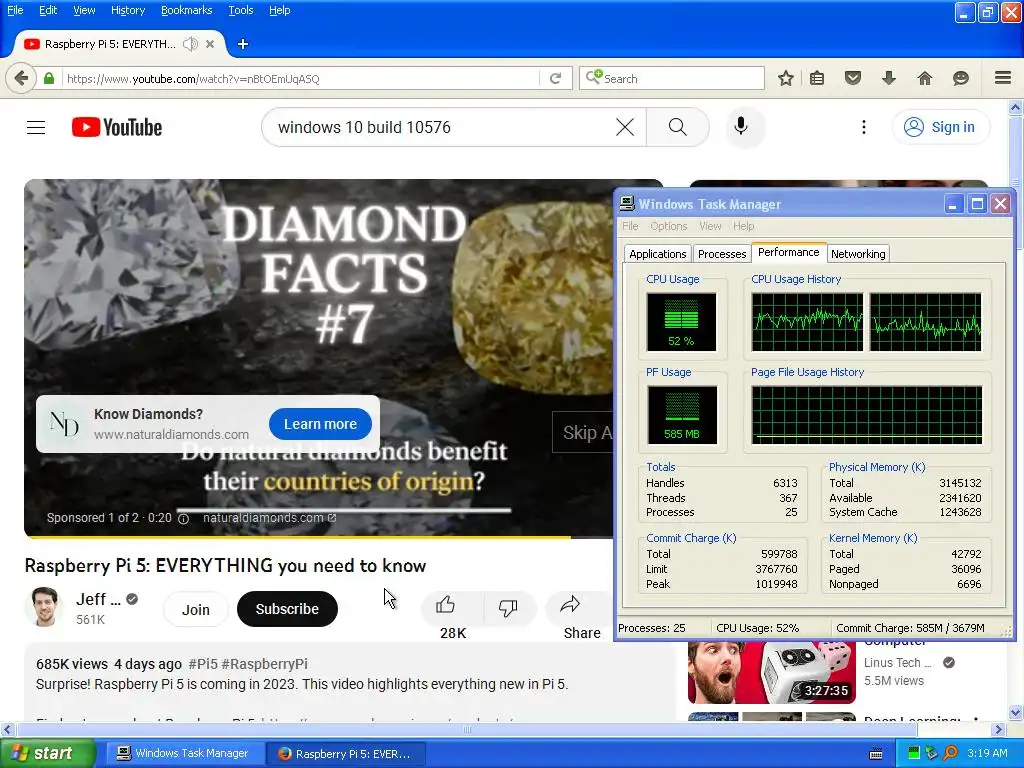The height and width of the screenshot is (768, 1024).
Task: Open Task Manager View menu
Action: click(710, 226)
